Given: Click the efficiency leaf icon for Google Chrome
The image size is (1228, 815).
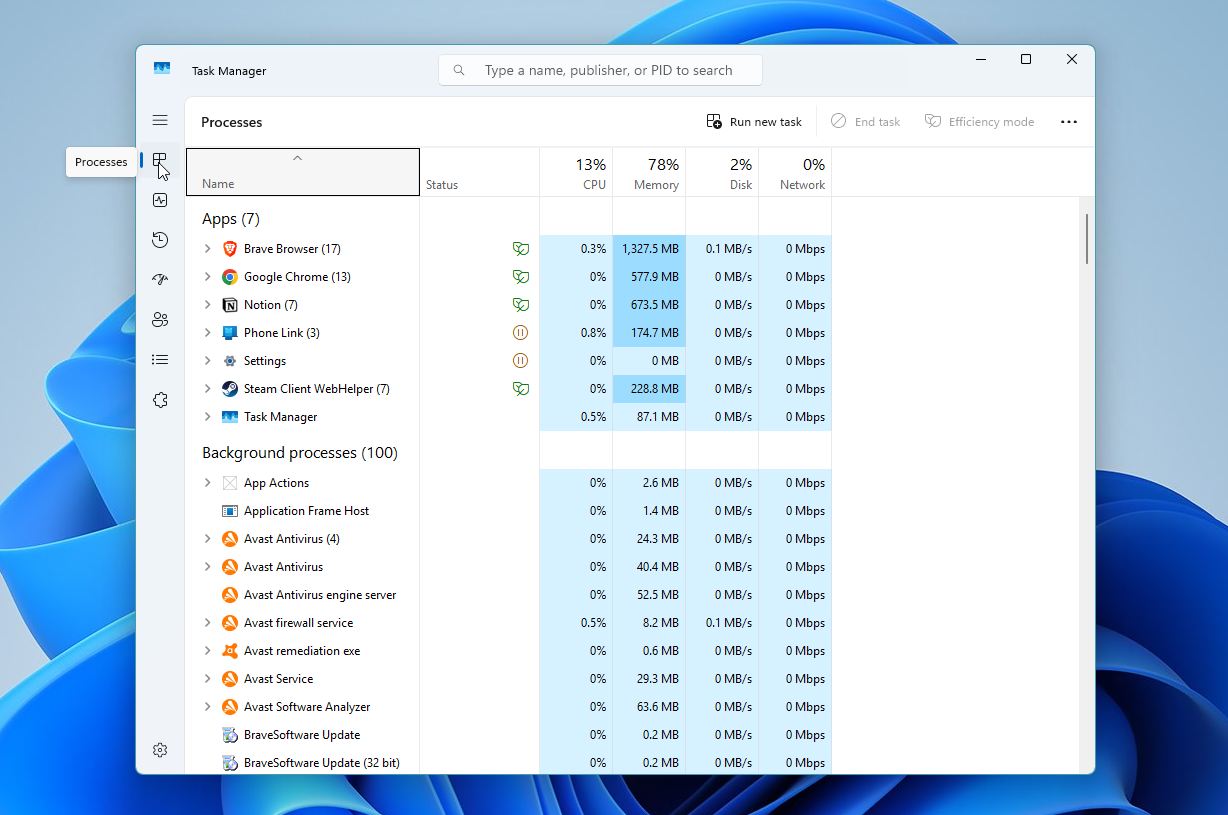Looking at the screenshot, I should [520, 277].
